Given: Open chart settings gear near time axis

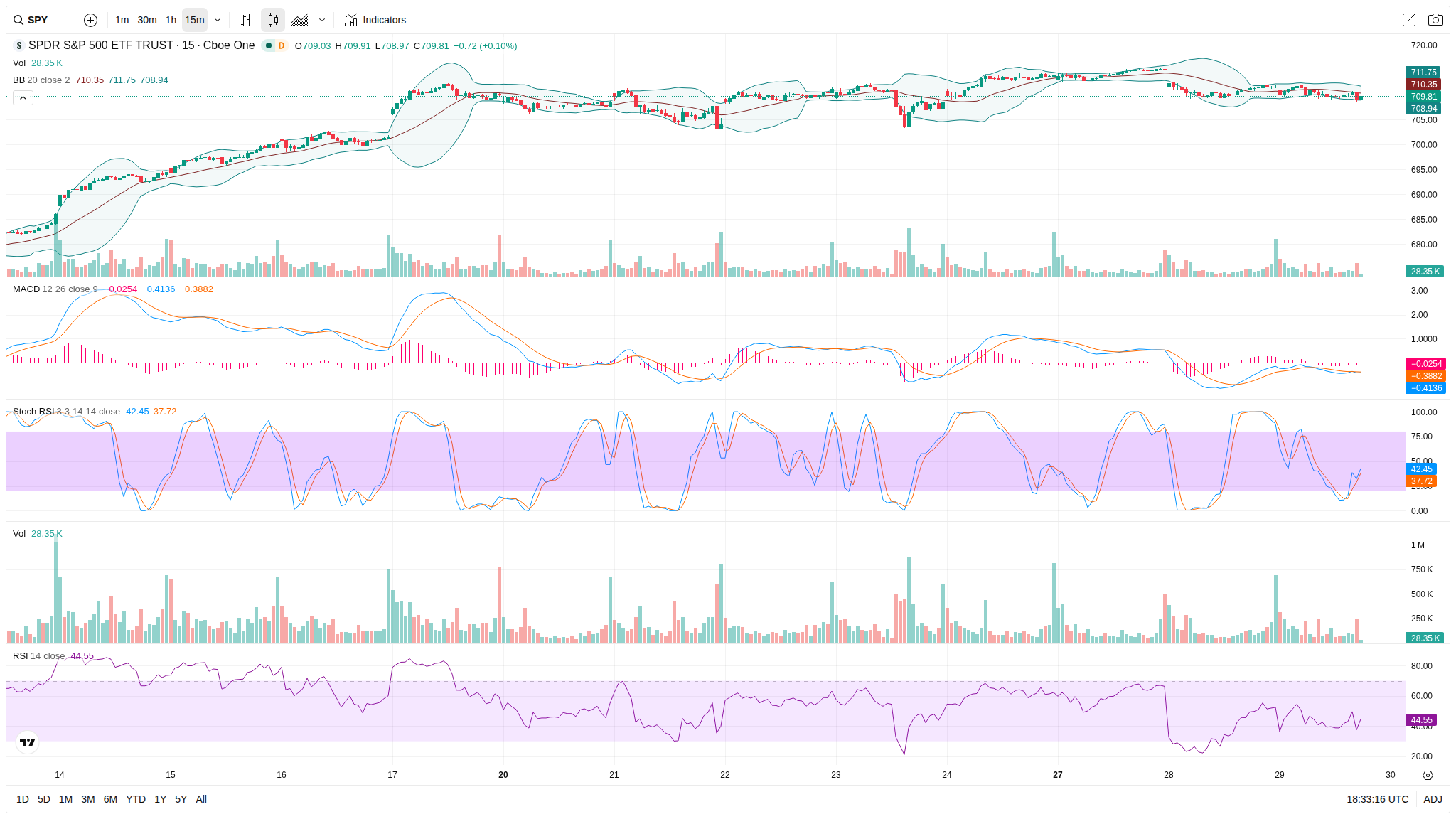Looking at the screenshot, I should 1428,775.
